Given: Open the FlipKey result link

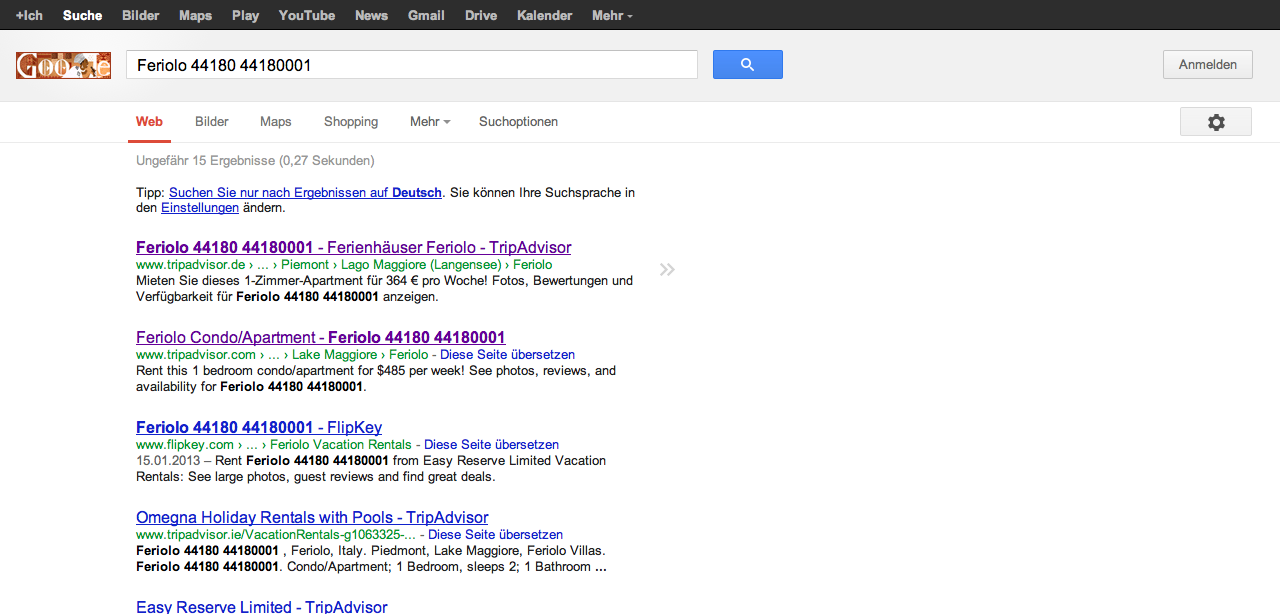Looking at the screenshot, I should (258, 428).
